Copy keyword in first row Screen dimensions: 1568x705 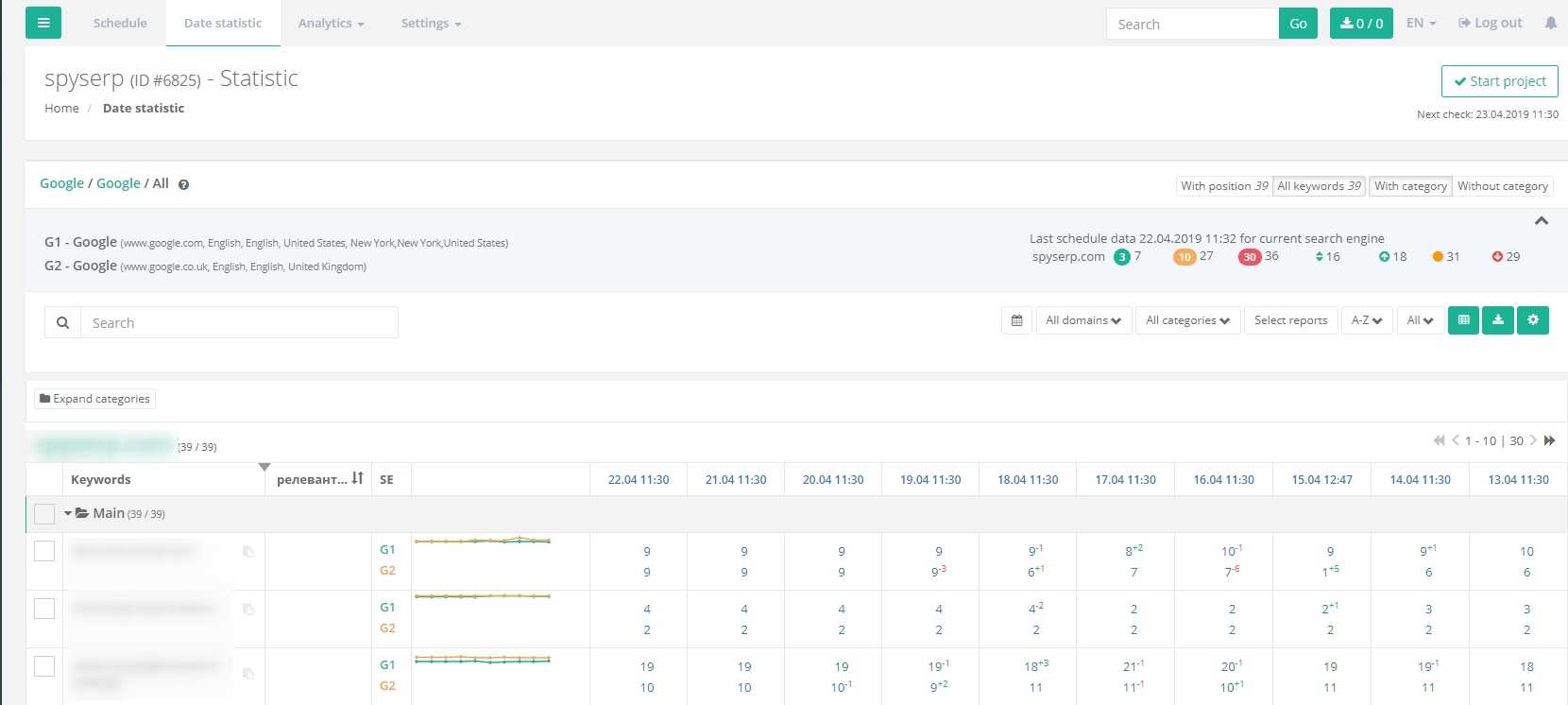tap(248, 552)
